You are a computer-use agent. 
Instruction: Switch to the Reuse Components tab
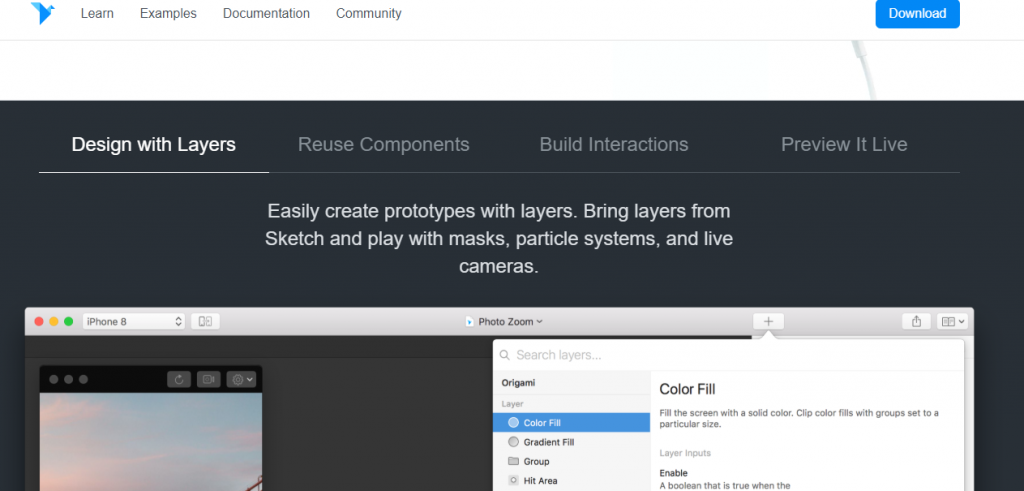tap(383, 144)
